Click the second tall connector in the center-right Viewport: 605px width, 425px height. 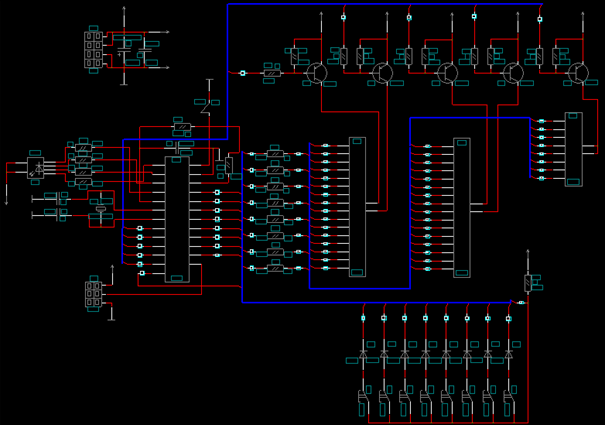click(x=461, y=207)
